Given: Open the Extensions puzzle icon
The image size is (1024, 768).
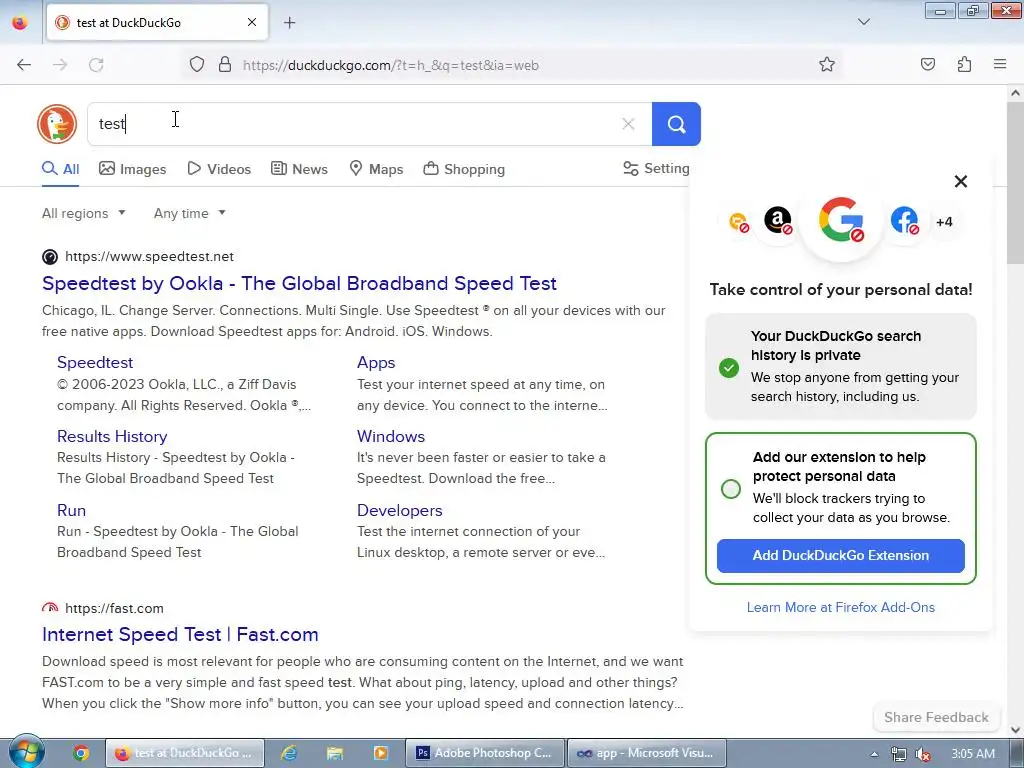Looking at the screenshot, I should (x=964, y=65).
